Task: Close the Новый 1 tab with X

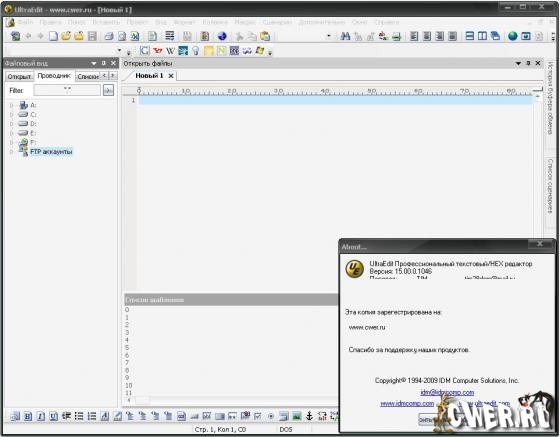Action: [x=171, y=76]
